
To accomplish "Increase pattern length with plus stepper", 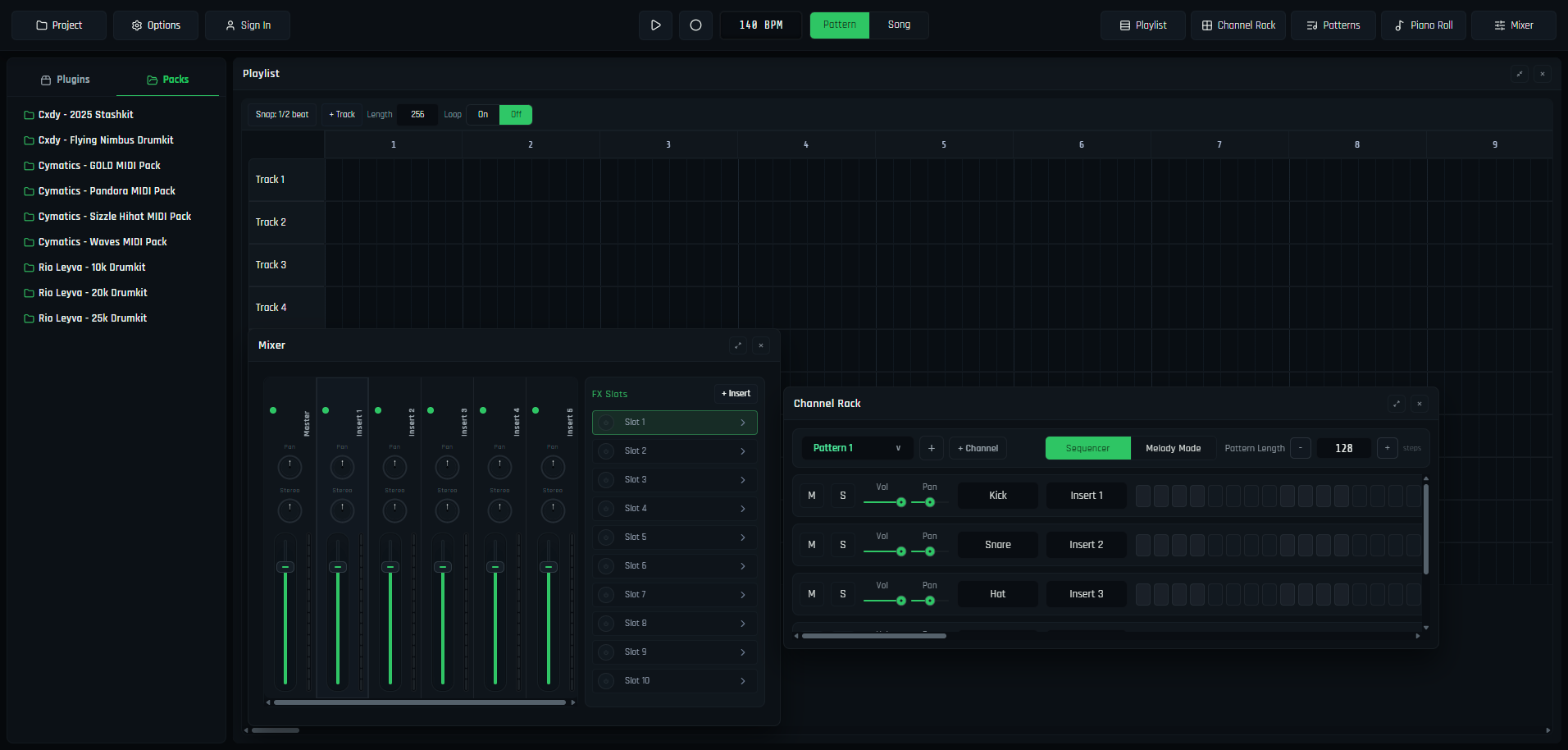I will coord(1387,448).
